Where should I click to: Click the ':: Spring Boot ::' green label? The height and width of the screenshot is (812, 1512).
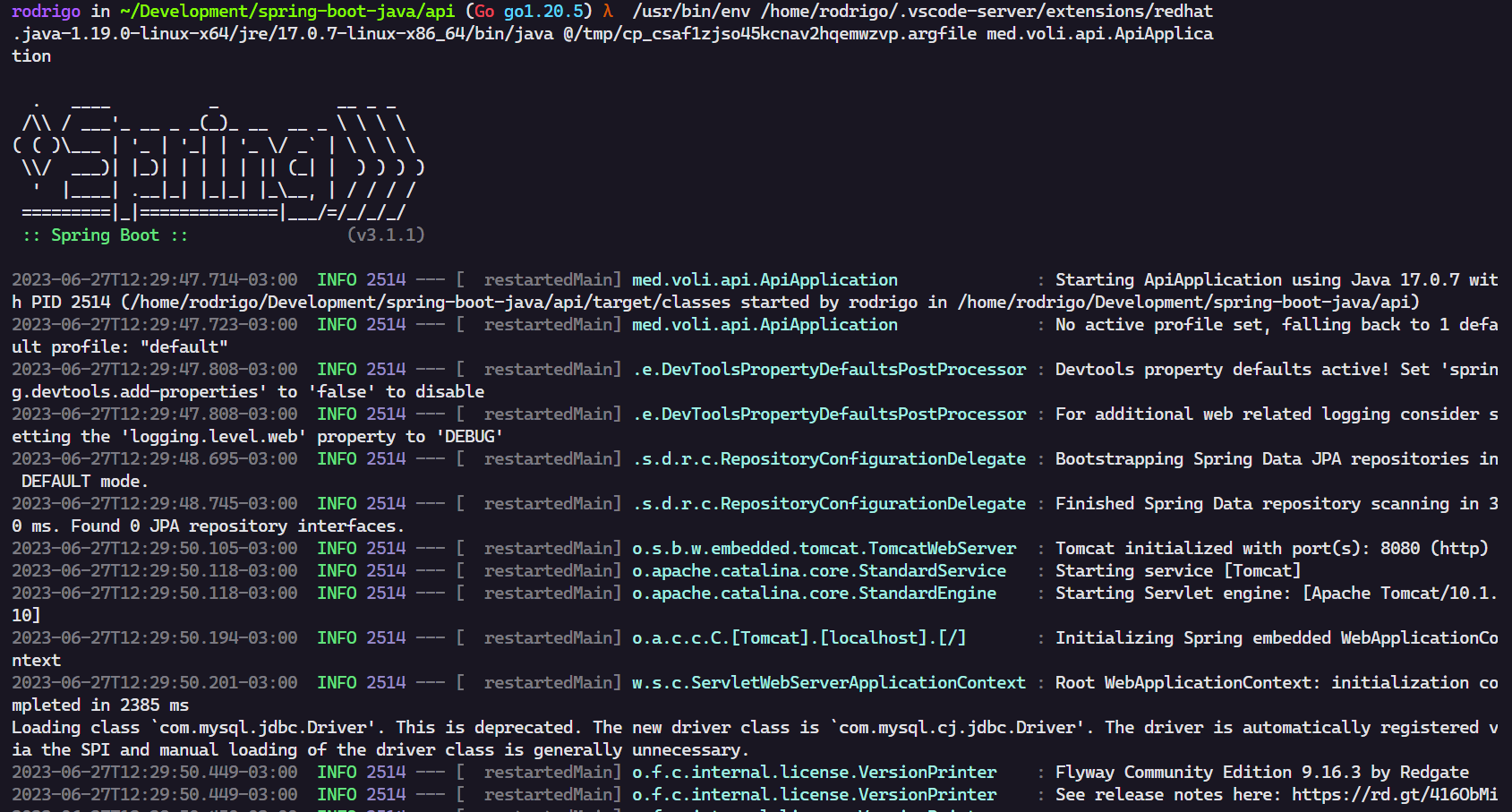(x=106, y=235)
